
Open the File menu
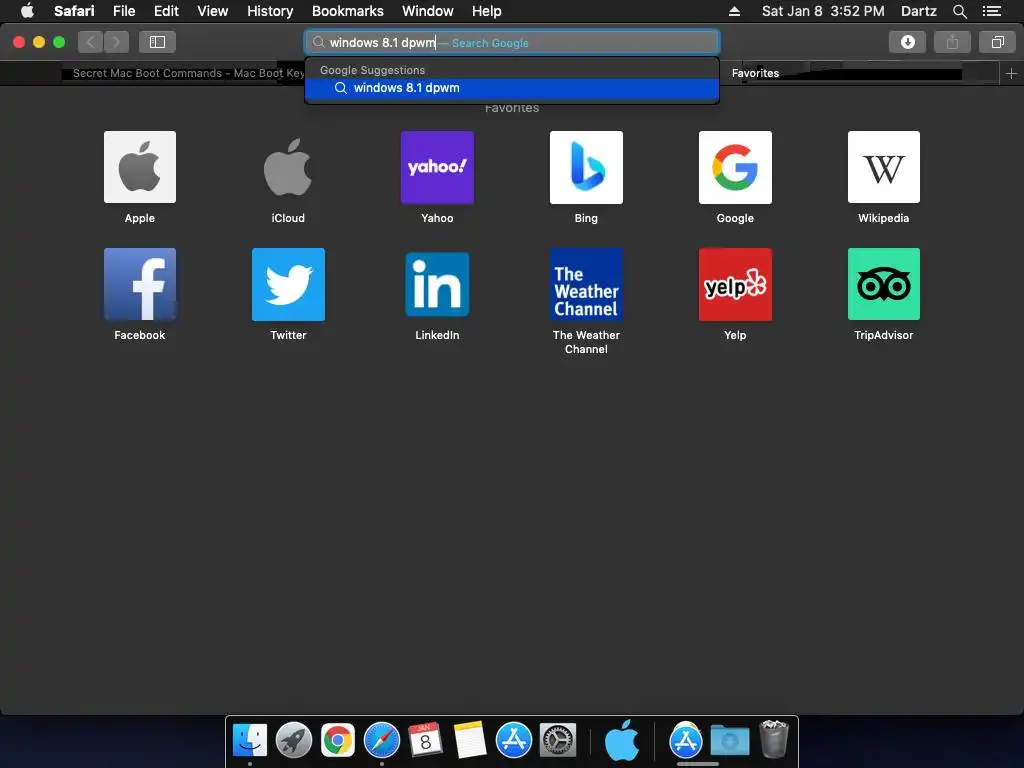click(x=123, y=11)
